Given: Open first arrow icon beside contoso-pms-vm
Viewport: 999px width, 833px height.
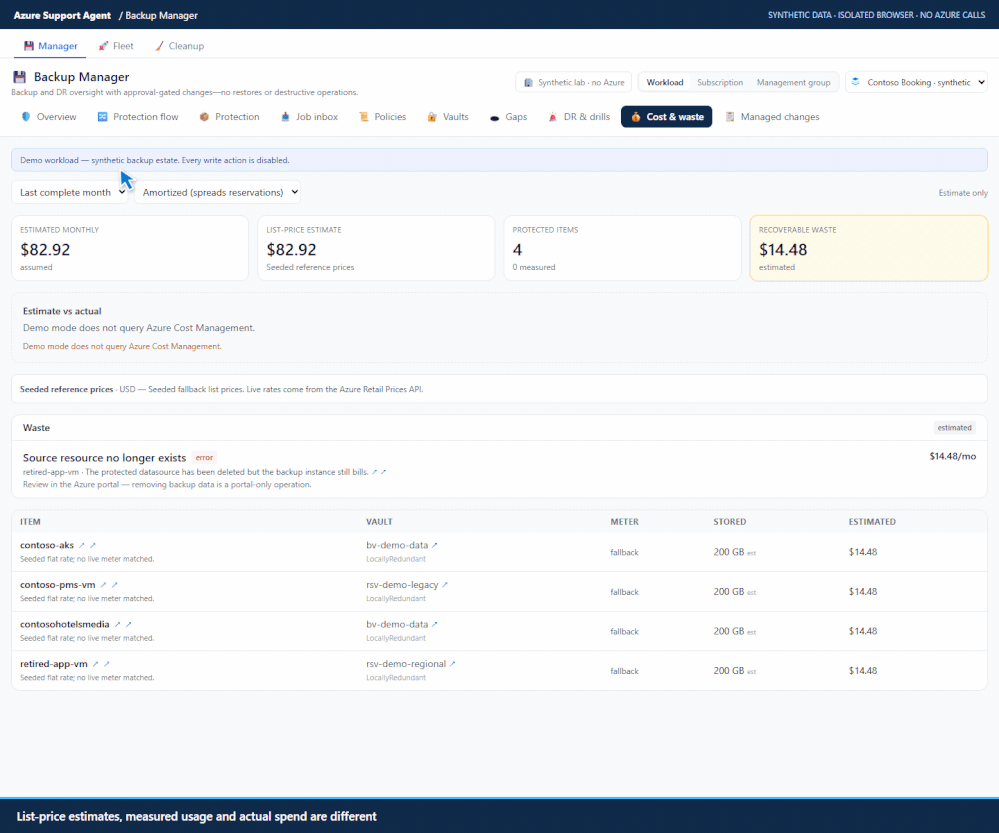Looking at the screenshot, I should point(103,584).
